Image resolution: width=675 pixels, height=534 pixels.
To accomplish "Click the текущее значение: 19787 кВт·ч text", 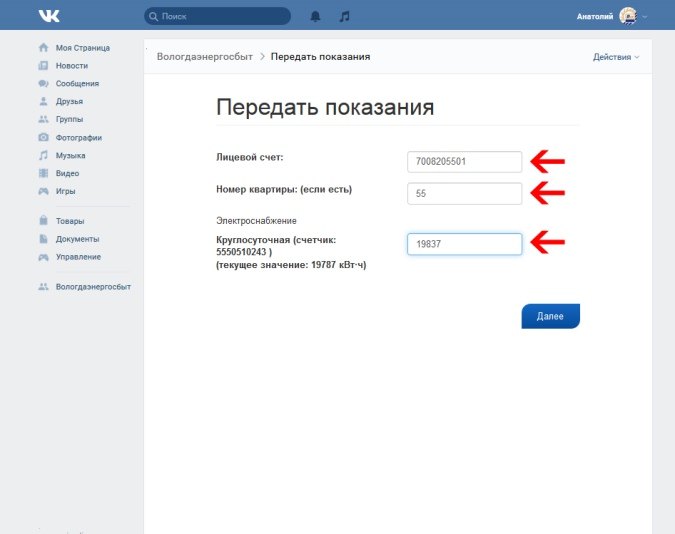I will coord(291,265).
